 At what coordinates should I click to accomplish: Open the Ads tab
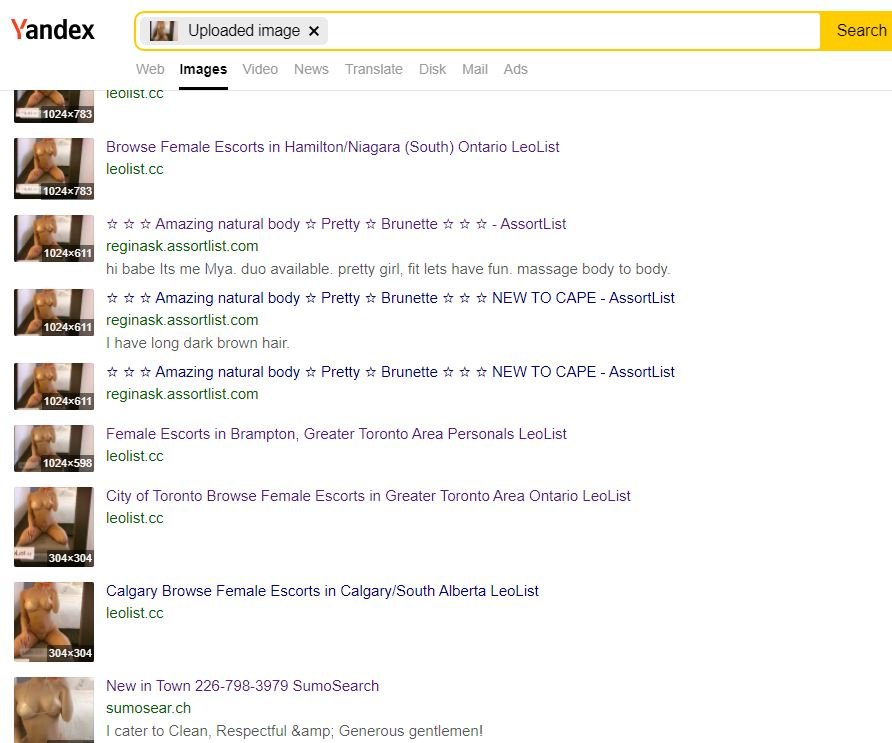[515, 69]
